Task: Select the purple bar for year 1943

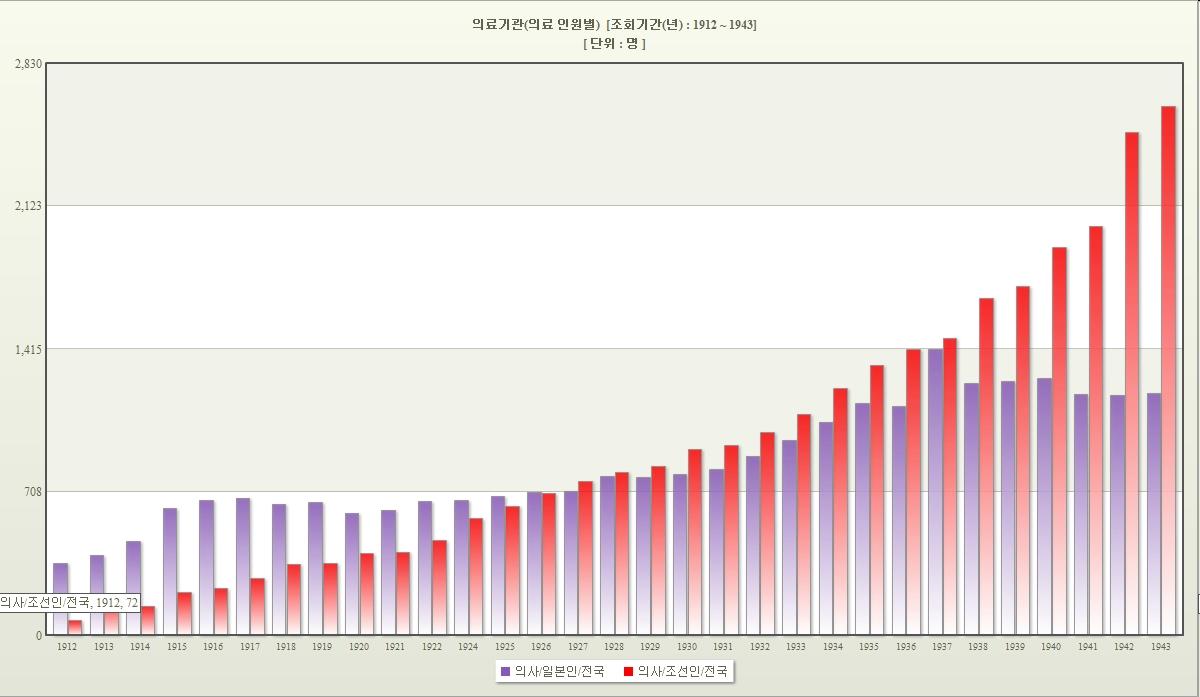Action: 1154,513
